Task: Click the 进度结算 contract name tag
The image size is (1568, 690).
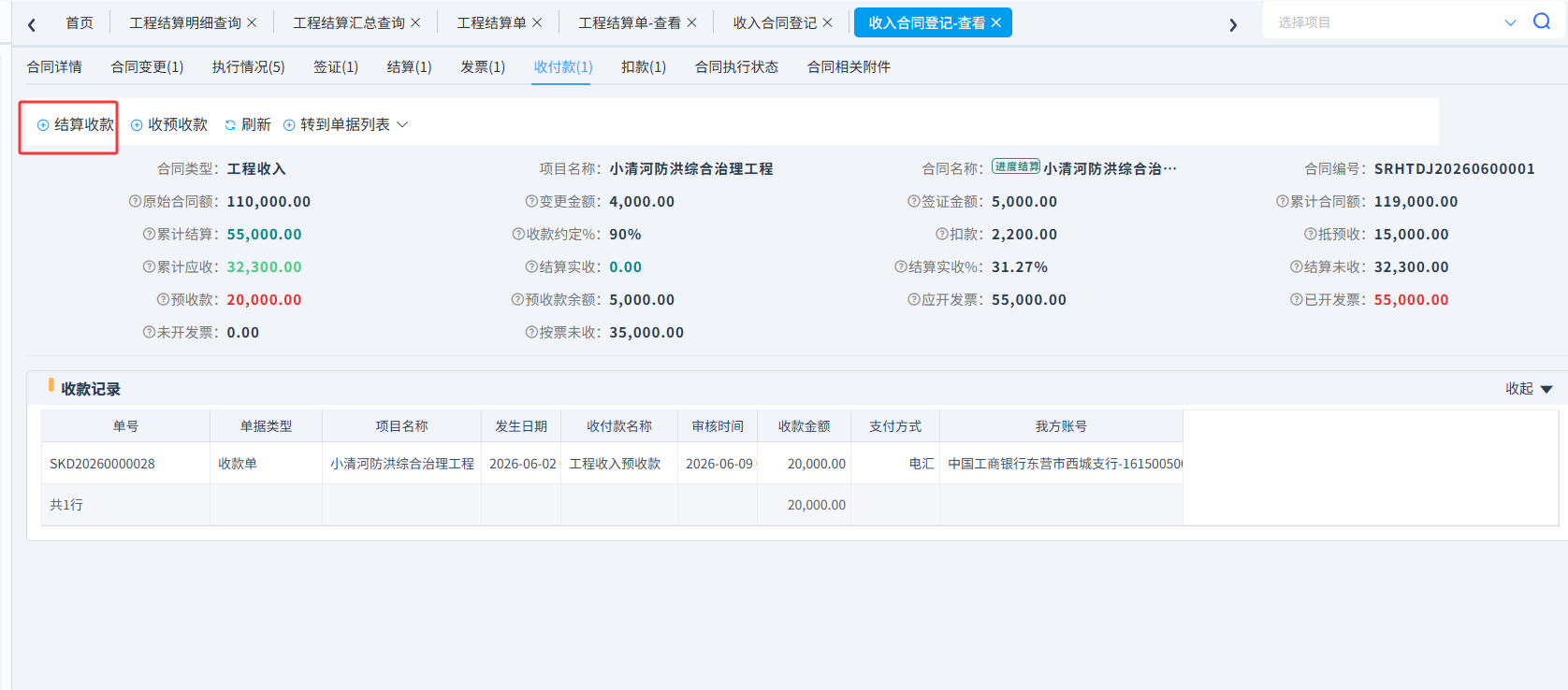Action: click(x=1016, y=166)
